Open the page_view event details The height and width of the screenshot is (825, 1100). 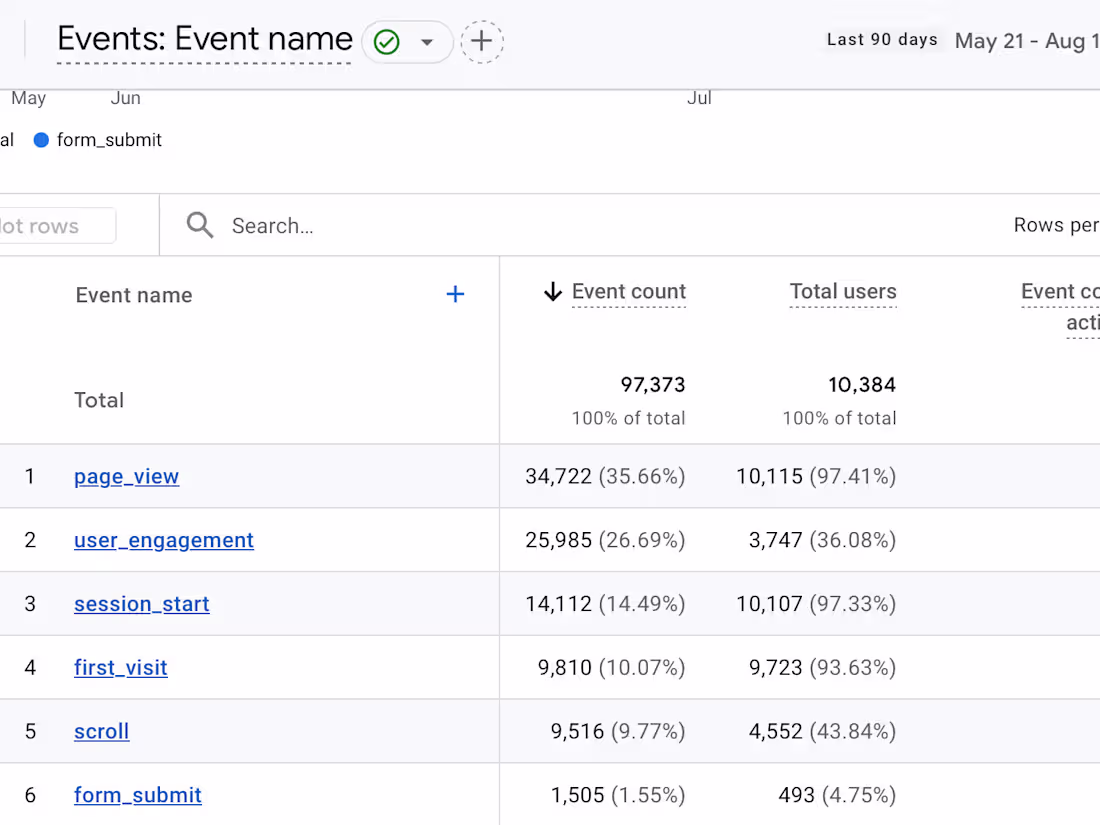pyautogui.click(x=126, y=477)
